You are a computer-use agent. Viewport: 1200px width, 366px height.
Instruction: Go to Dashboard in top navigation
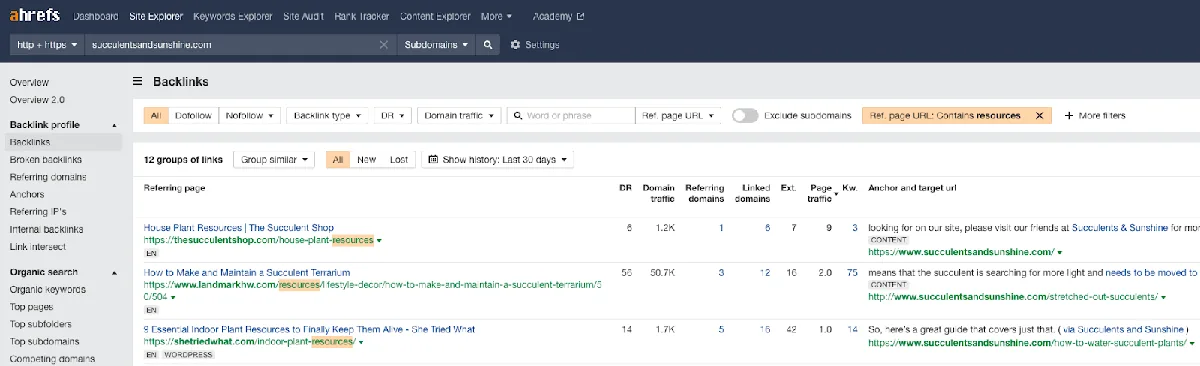pos(95,17)
